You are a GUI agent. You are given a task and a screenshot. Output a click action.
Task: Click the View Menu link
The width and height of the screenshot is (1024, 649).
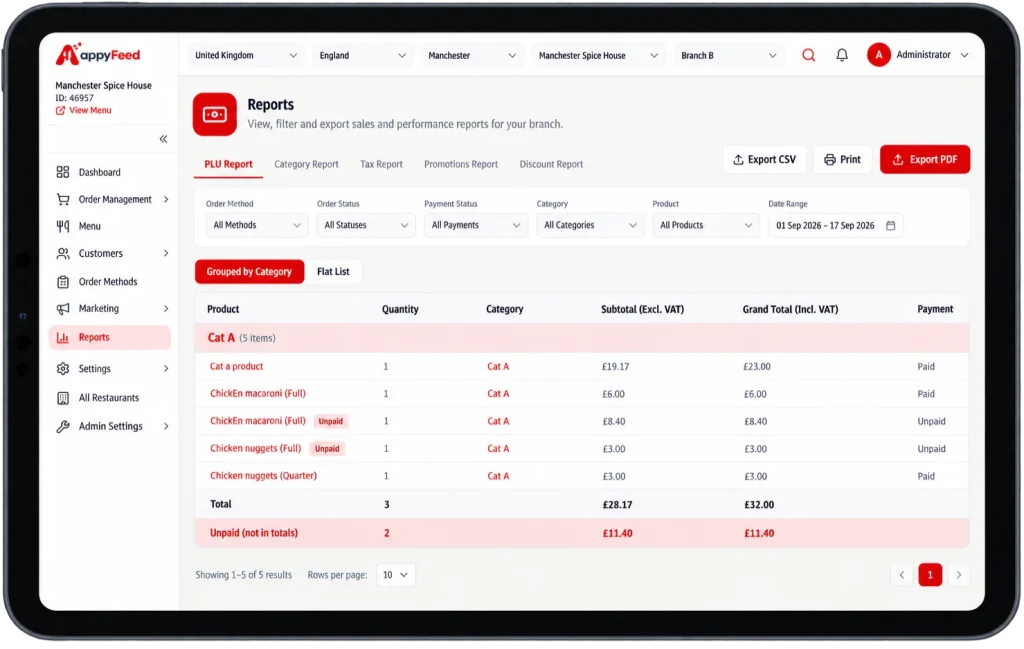tap(90, 110)
